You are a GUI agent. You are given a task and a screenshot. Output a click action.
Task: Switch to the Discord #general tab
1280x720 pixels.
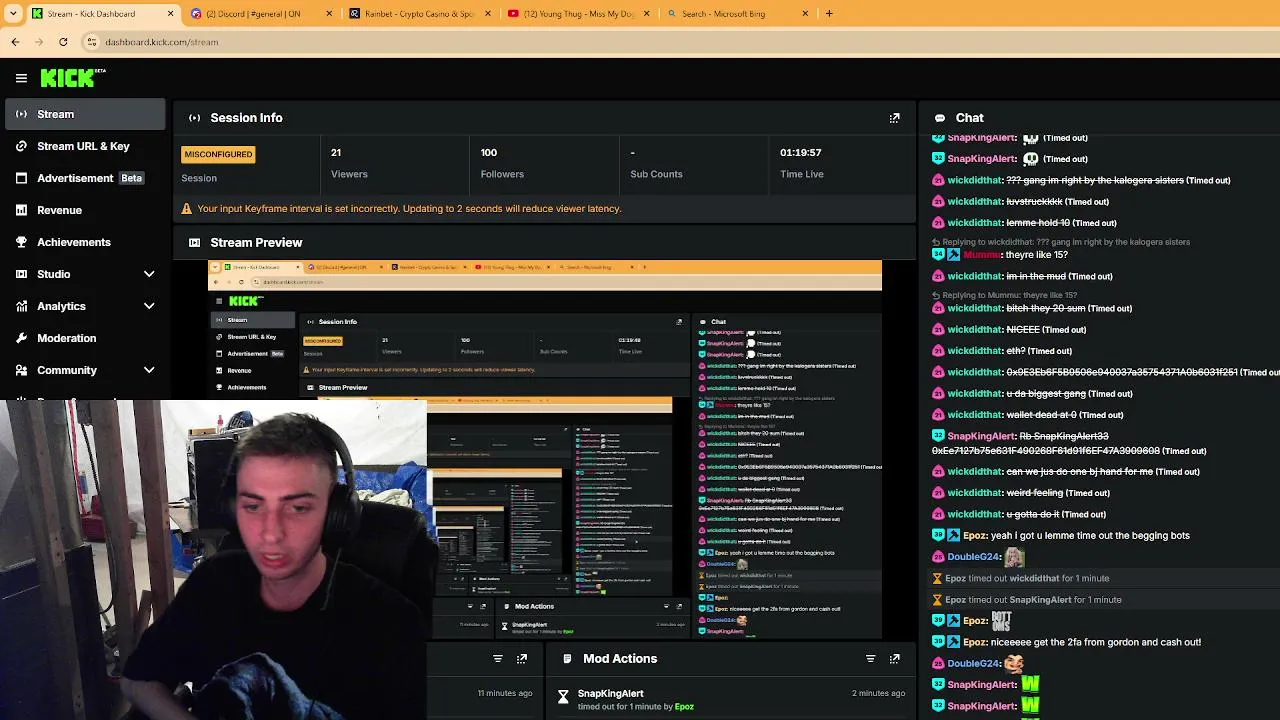tap(260, 14)
